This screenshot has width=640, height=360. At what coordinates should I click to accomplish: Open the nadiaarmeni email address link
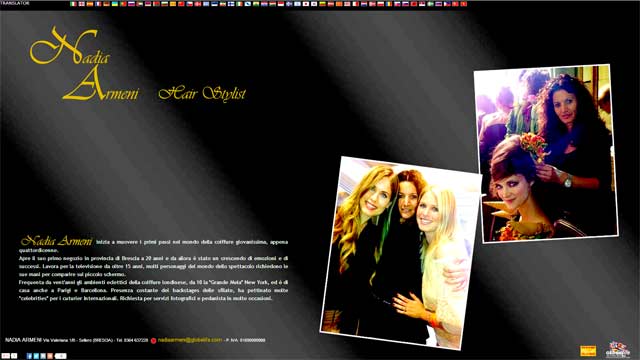[x=190, y=340]
